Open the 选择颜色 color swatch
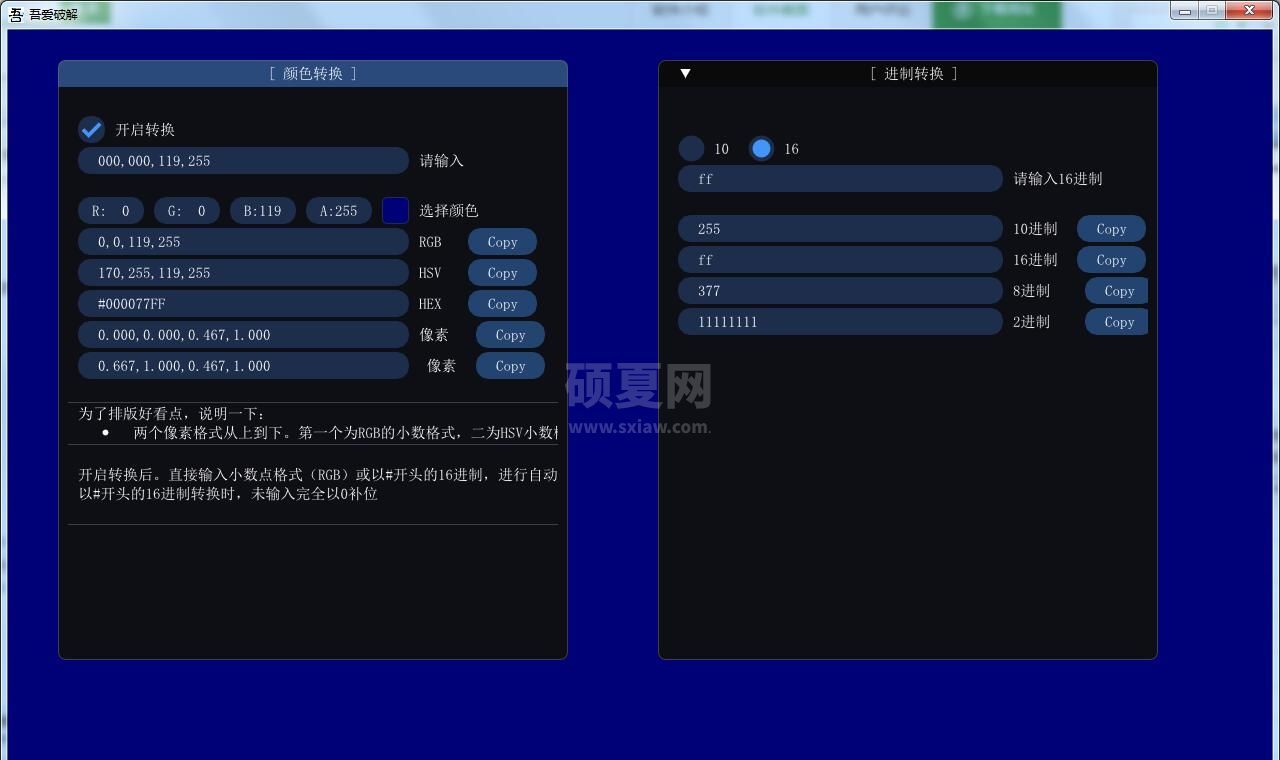 pos(396,211)
